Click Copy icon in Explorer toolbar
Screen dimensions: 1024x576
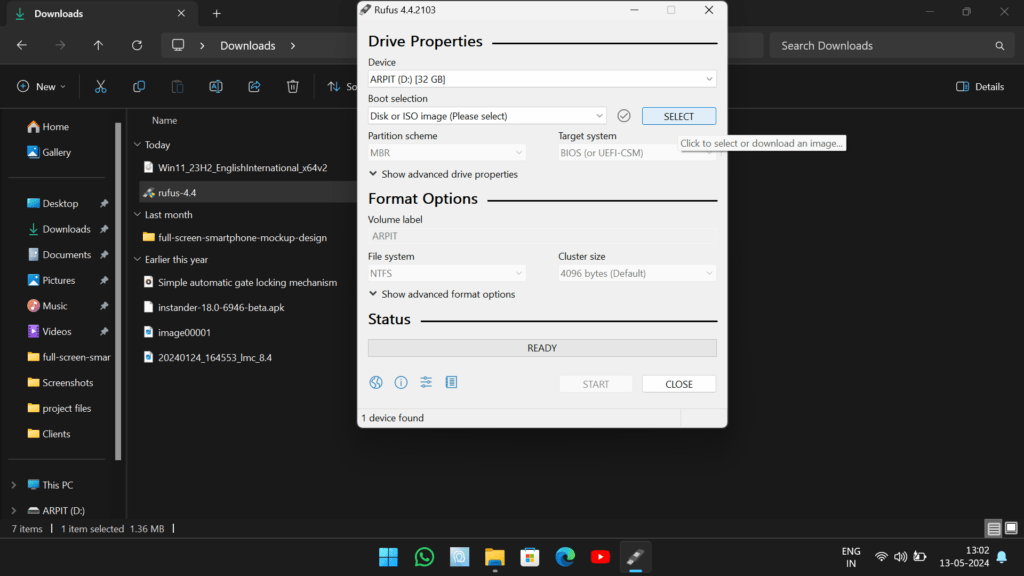point(139,86)
